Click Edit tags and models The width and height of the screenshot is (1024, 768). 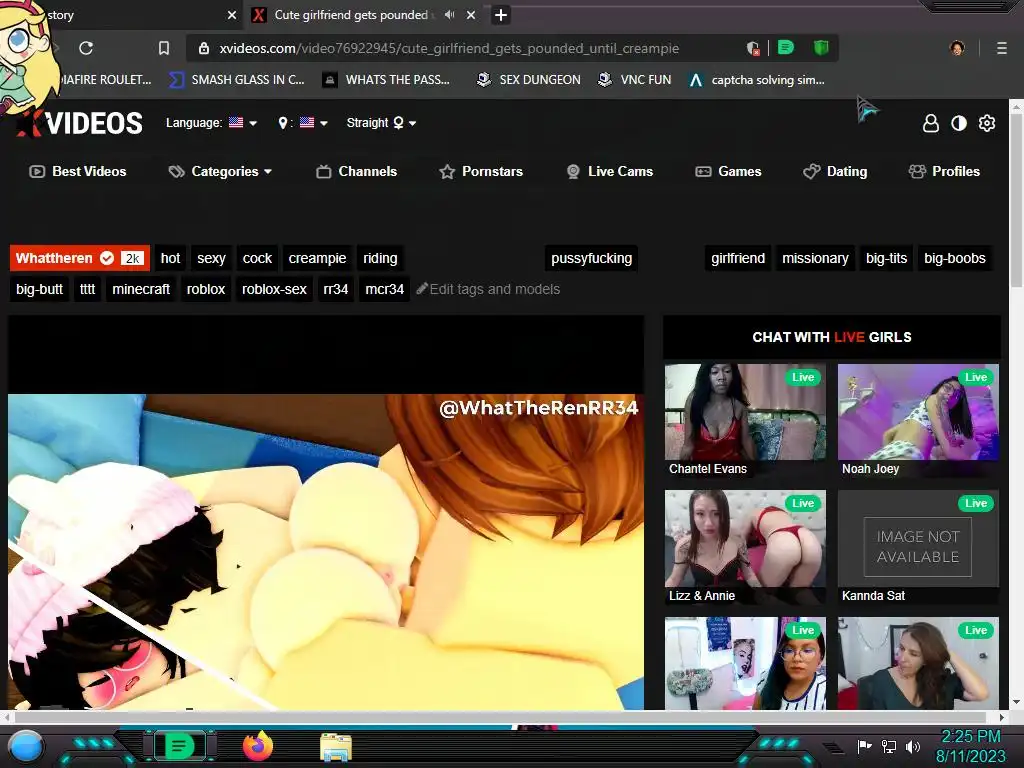(488, 289)
